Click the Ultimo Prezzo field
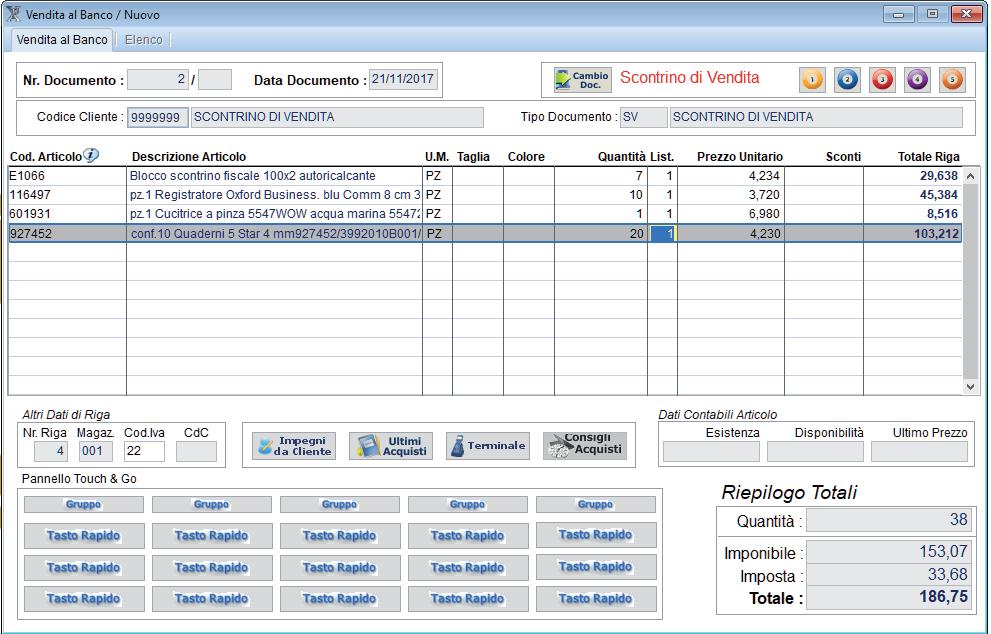991x634 pixels. pyautogui.click(x=920, y=451)
